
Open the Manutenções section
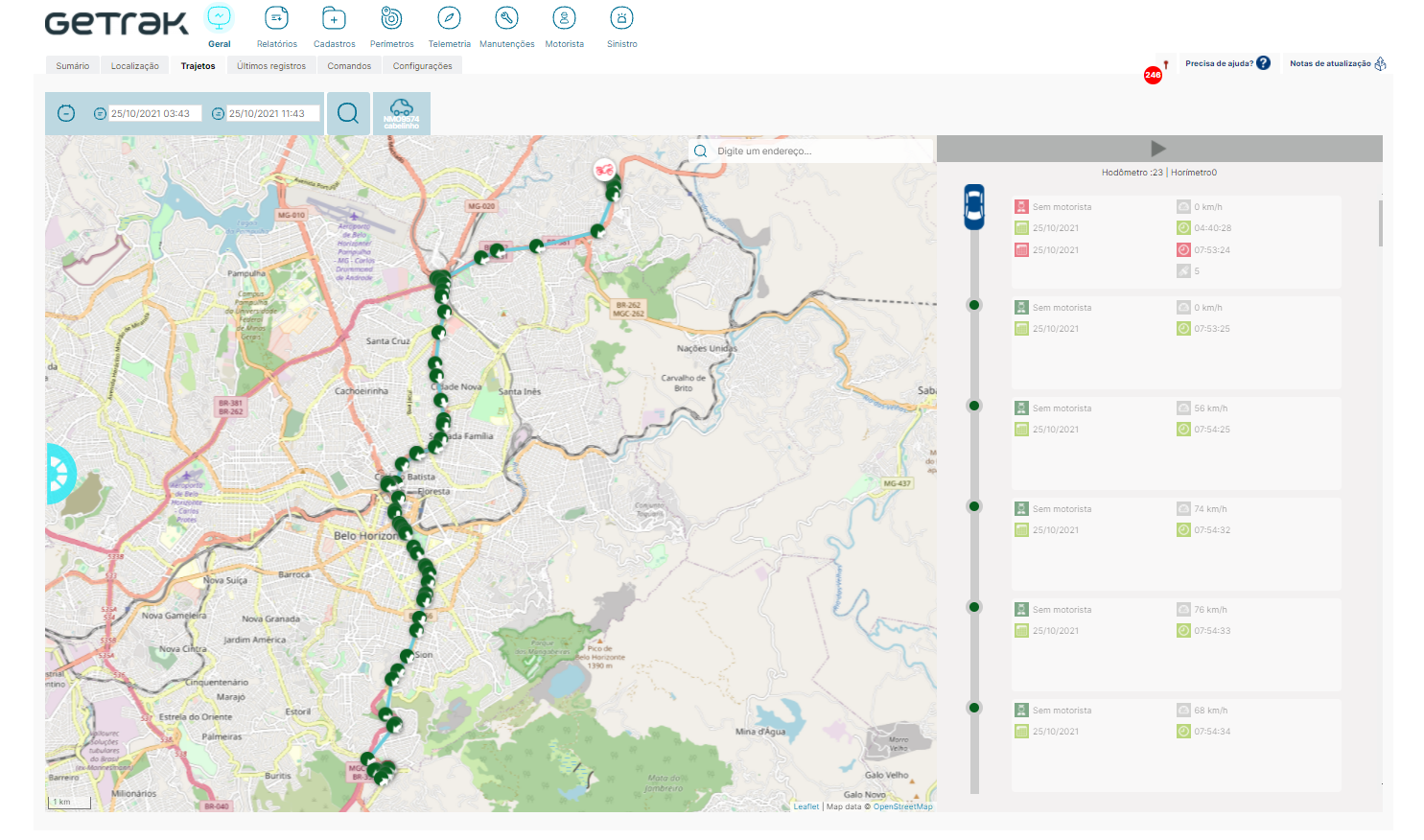pos(506,18)
